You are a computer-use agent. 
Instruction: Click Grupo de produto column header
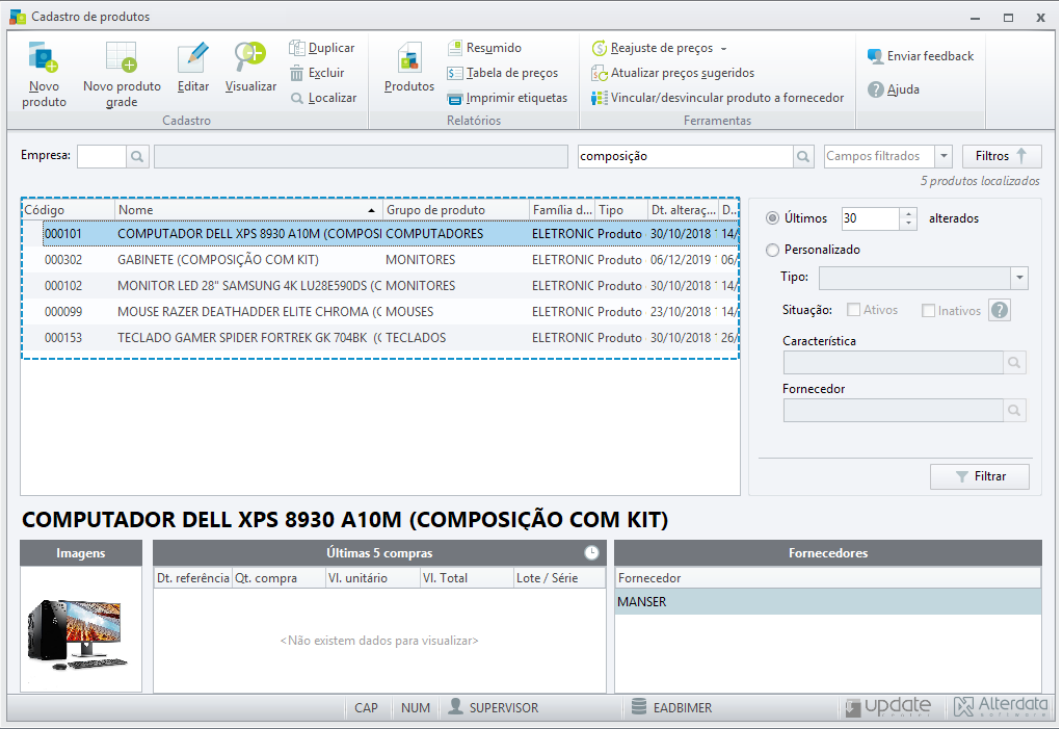456,210
